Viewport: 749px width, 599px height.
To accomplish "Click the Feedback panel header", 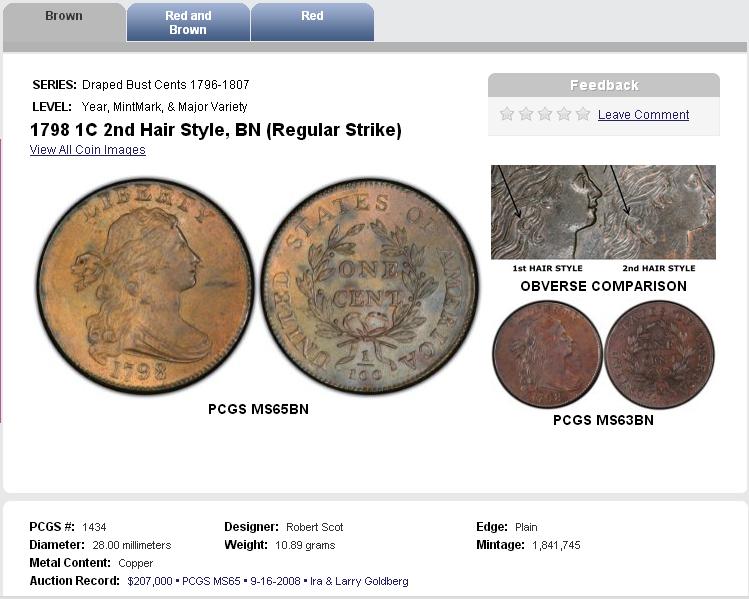I will (604, 85).
